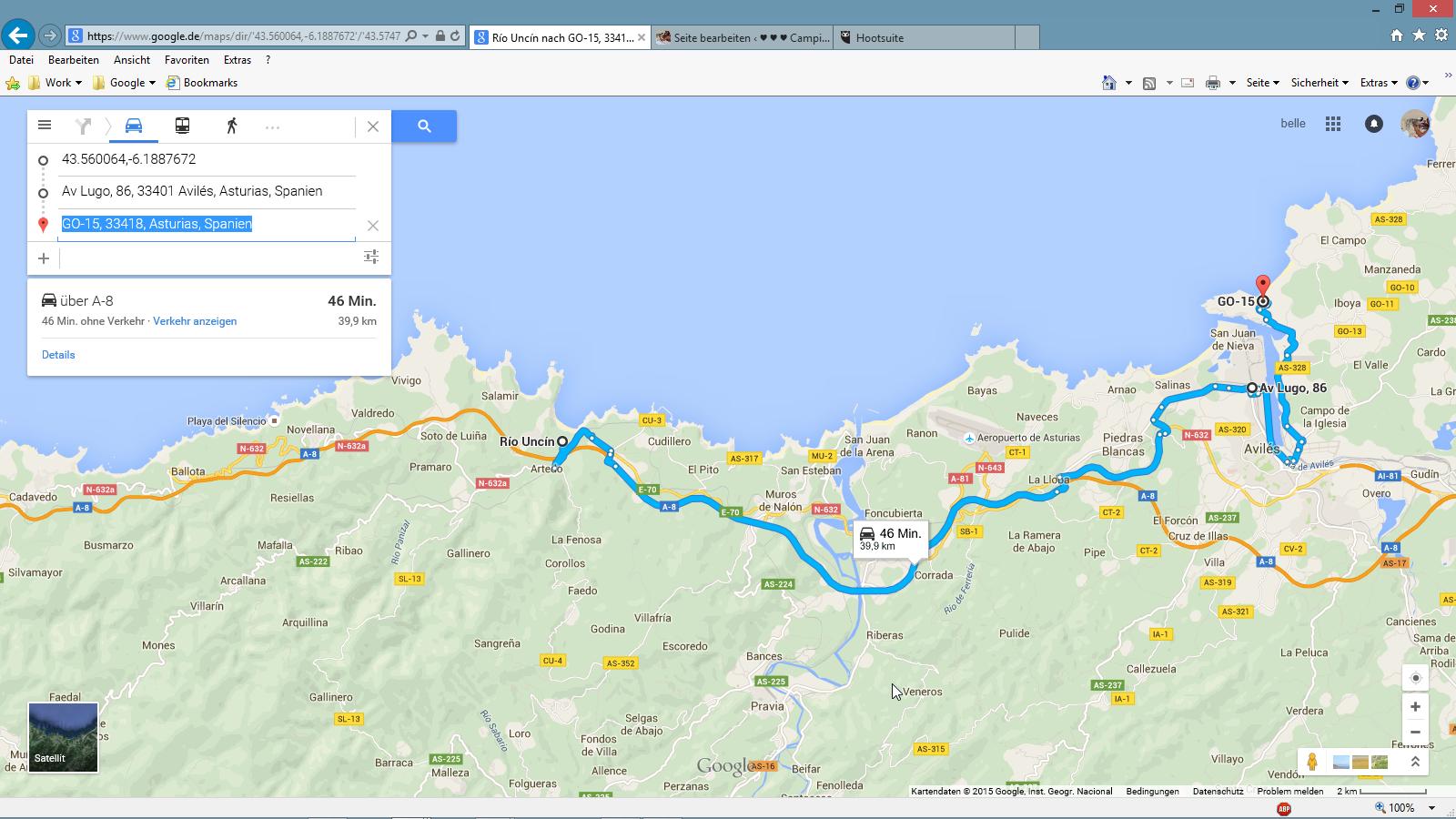
Task: Toggle the Satellit map view thumbnail
Action: (x=63, y=737)
